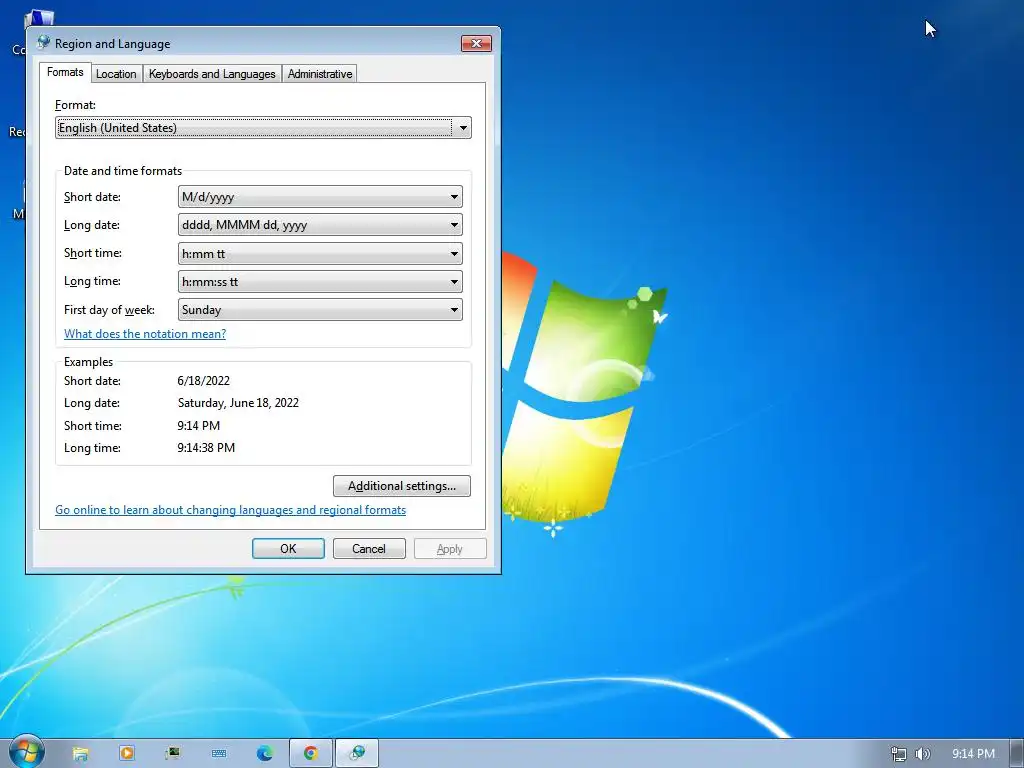Open the Short time format dropdown
1024x768 pixels.
coord(320,253)
